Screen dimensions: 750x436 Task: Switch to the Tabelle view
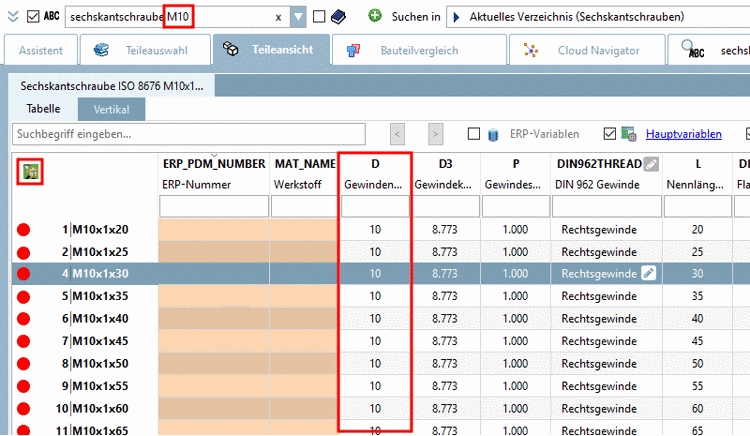(x=44, y=109)
